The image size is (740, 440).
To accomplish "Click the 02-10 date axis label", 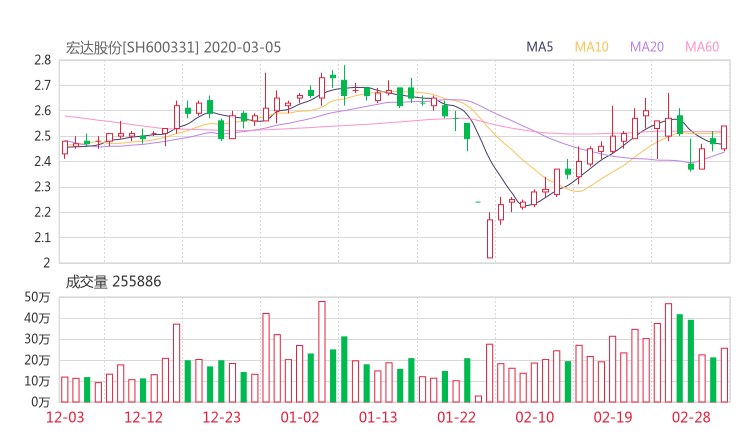I will 535,417.
